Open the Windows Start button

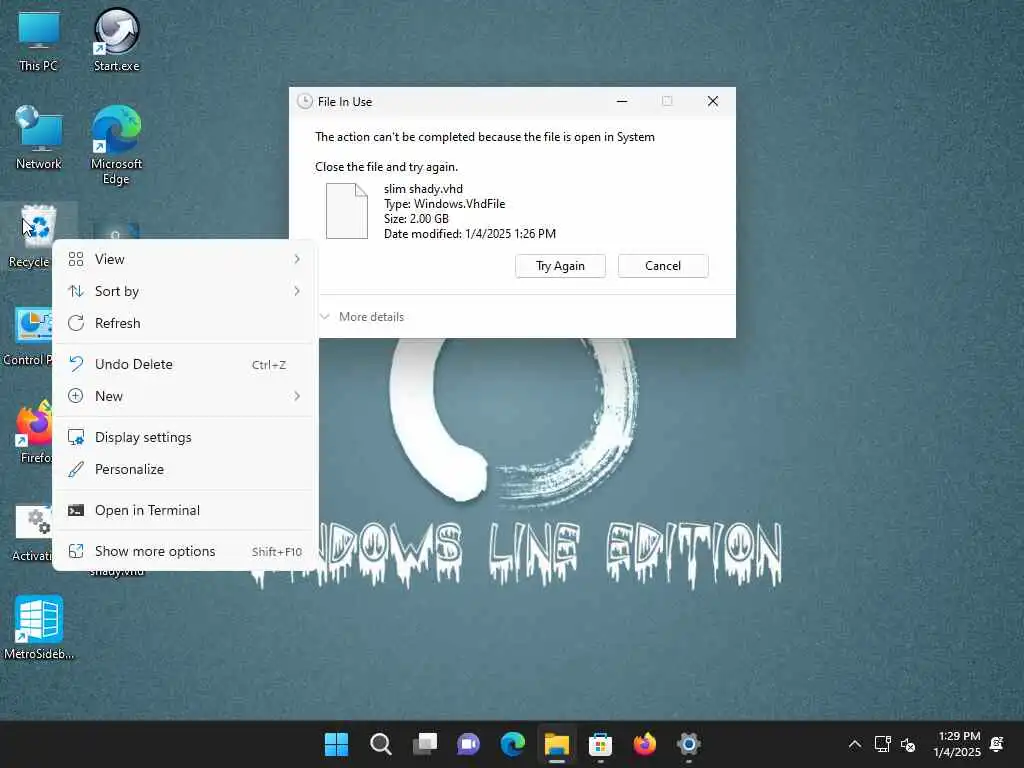(x=336, y=744)
